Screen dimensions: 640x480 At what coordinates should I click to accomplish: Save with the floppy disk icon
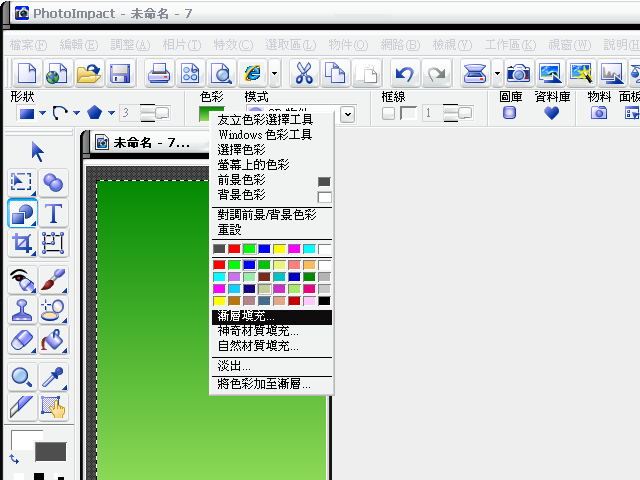pyautogui.click(x=120, y=73)
